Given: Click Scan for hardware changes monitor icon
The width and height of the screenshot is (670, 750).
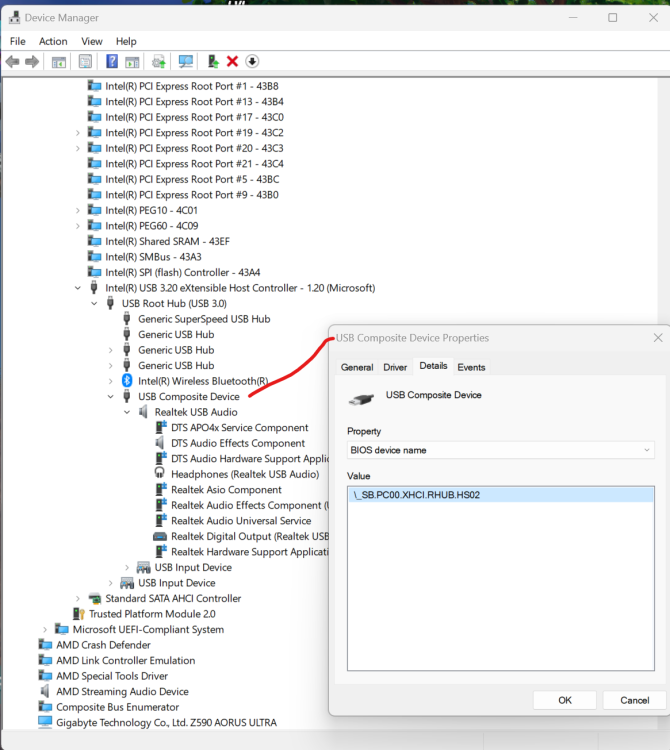Looking at the screenshot, I should coord(186,62).
